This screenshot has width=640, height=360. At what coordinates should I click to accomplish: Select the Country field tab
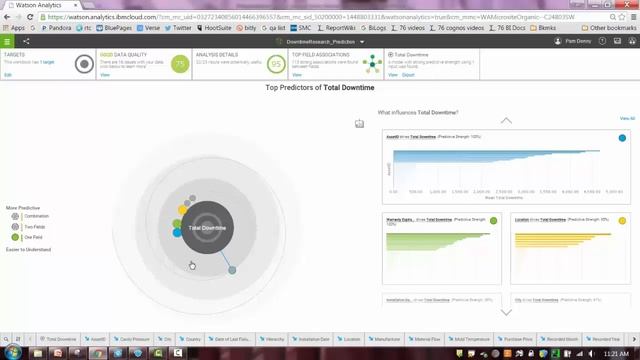(190, 339)
